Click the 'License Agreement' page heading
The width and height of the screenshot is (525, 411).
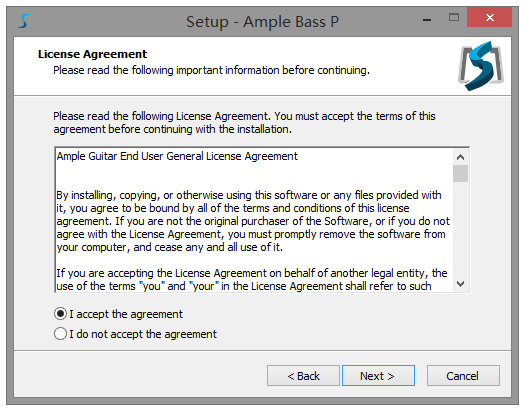(x=92, y=54)
